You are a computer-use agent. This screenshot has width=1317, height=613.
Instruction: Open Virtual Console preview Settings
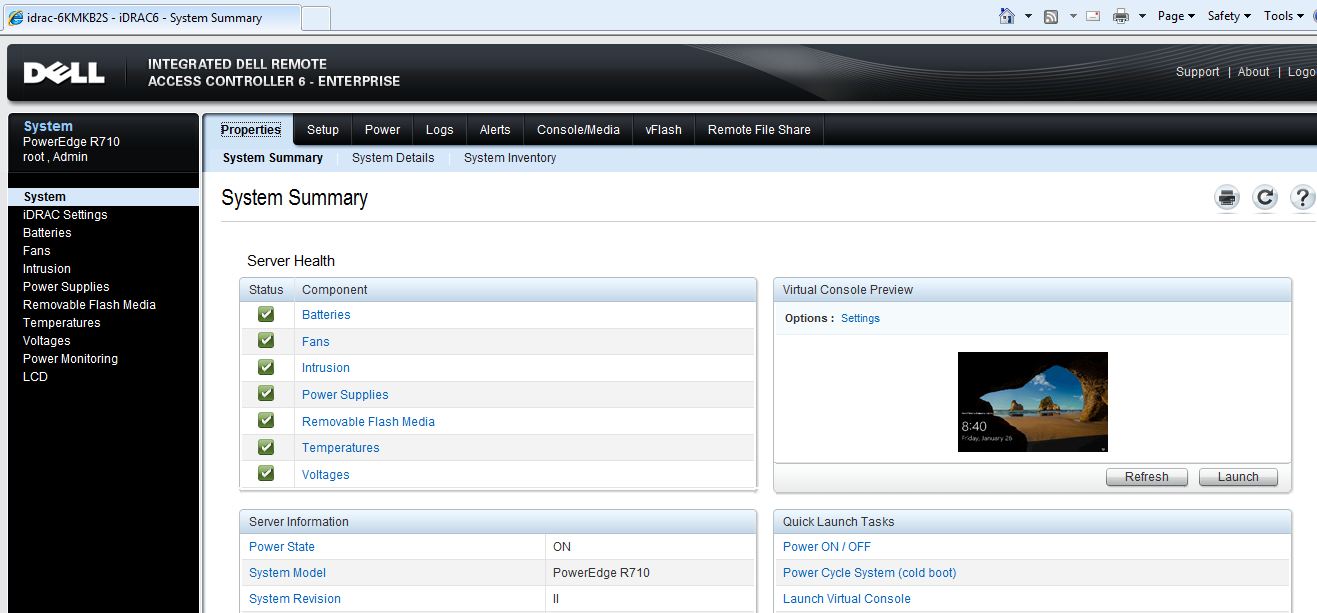860,318
